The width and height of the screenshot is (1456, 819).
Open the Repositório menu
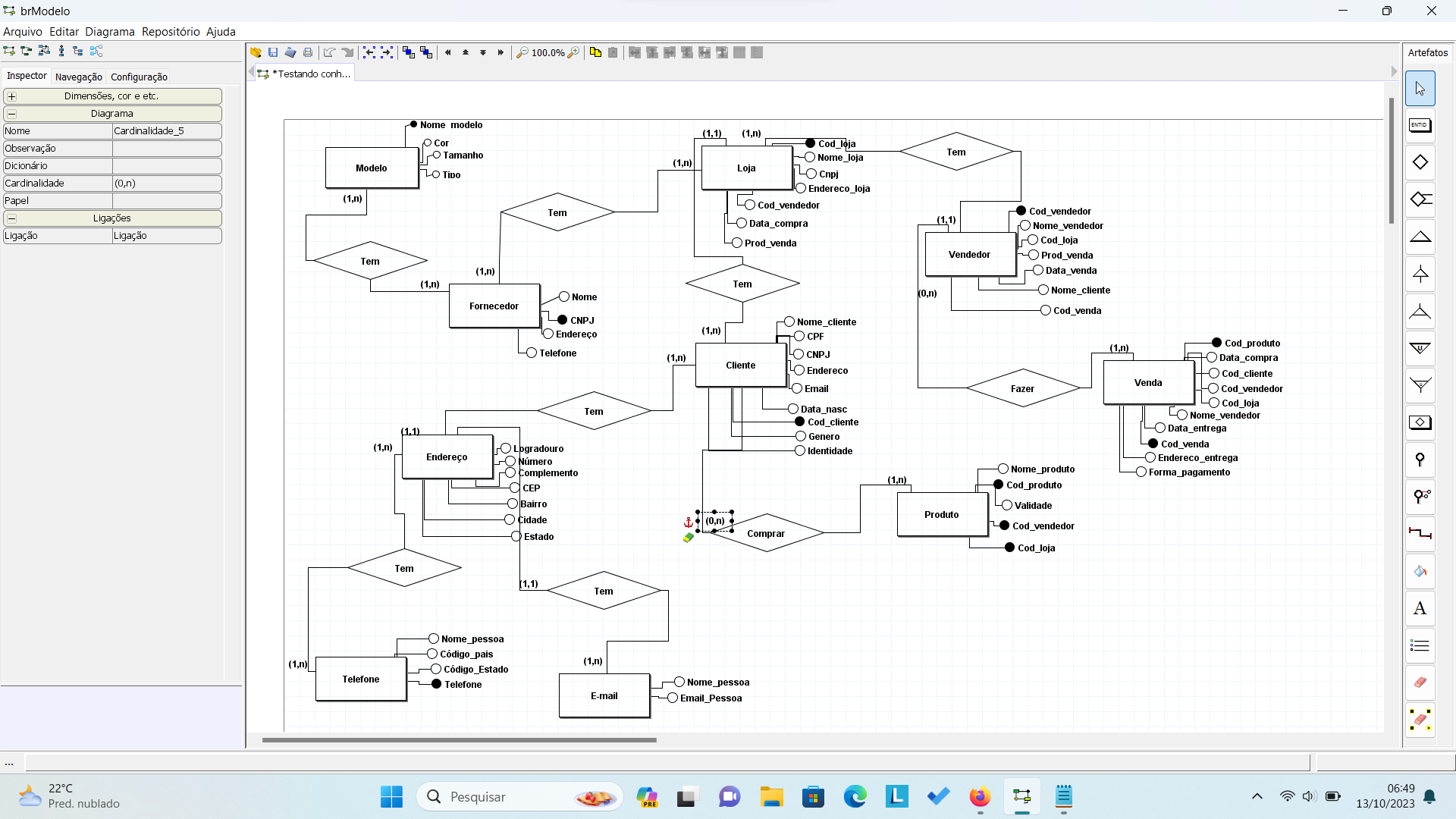point(171,32)
